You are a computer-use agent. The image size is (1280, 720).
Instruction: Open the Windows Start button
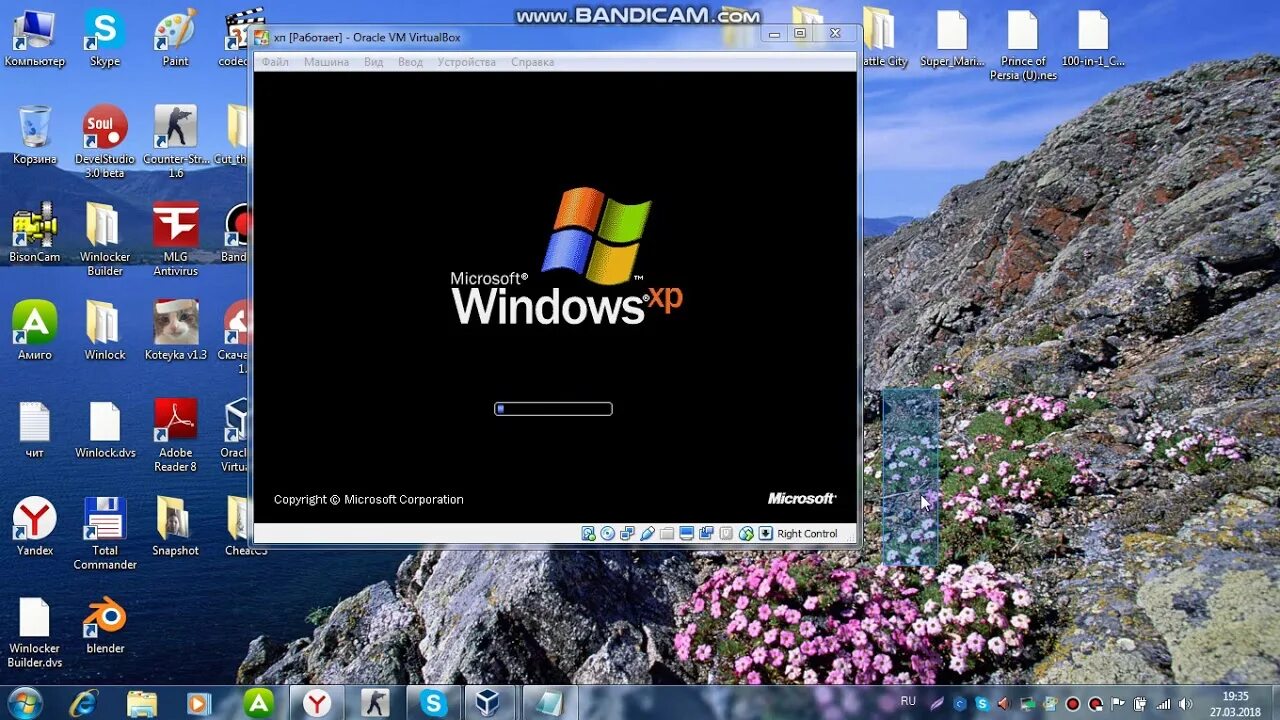[25, 703]
